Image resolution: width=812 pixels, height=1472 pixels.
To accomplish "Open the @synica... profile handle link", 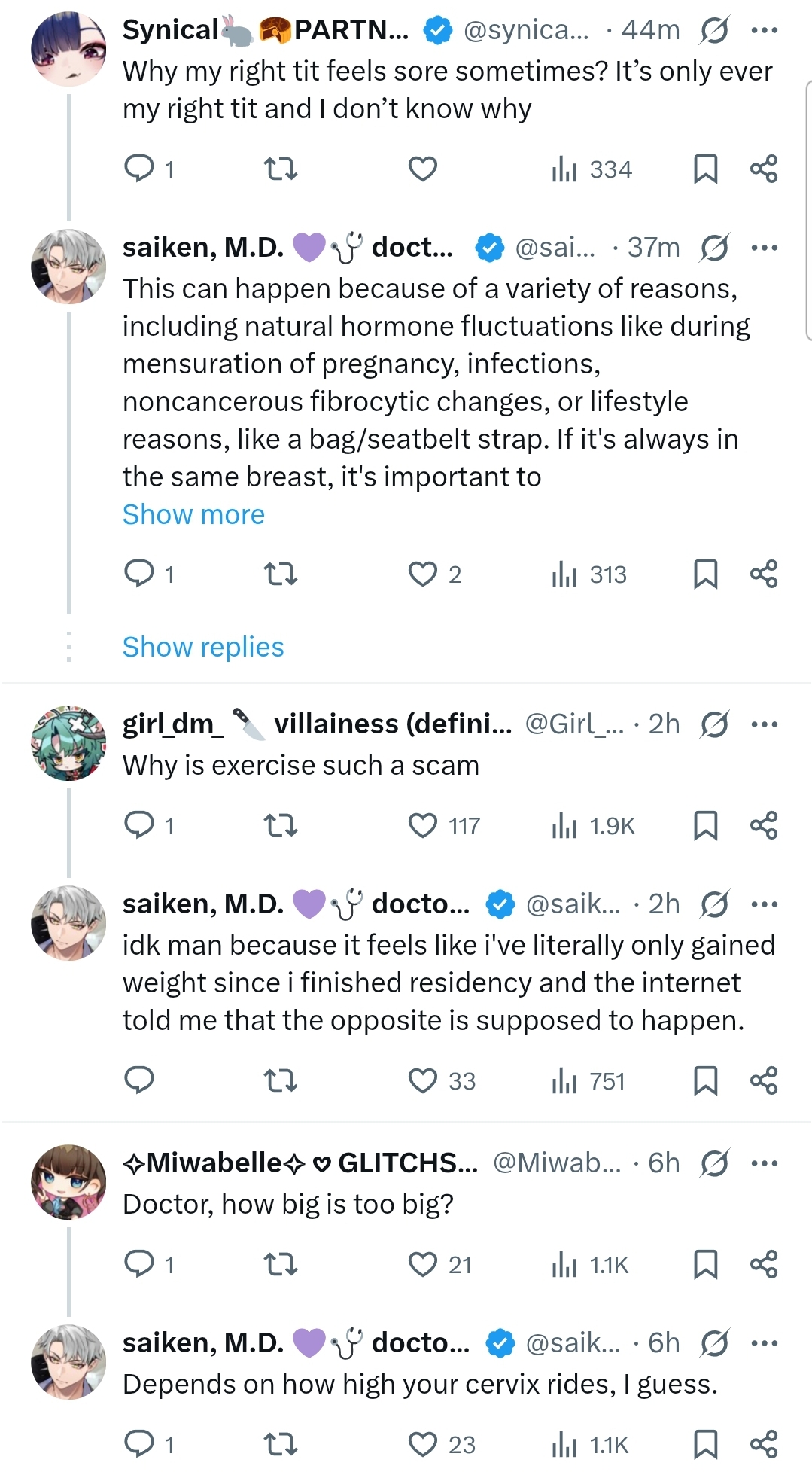I will pos(527,31).
